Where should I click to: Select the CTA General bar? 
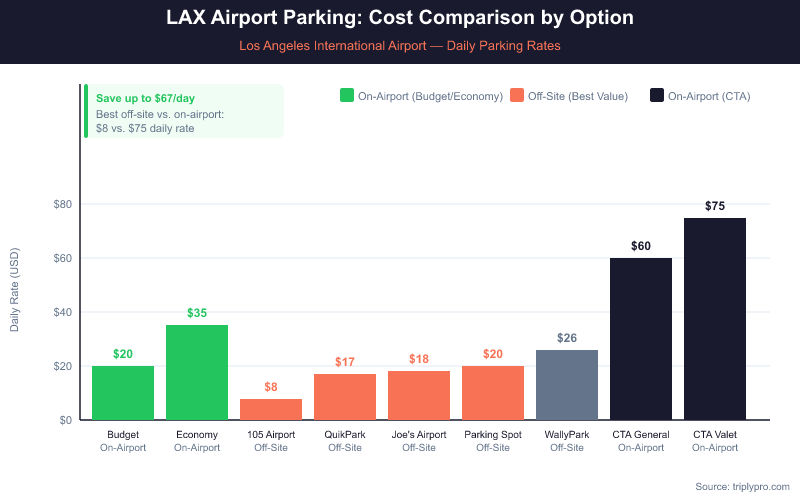(x=641, y=339)
